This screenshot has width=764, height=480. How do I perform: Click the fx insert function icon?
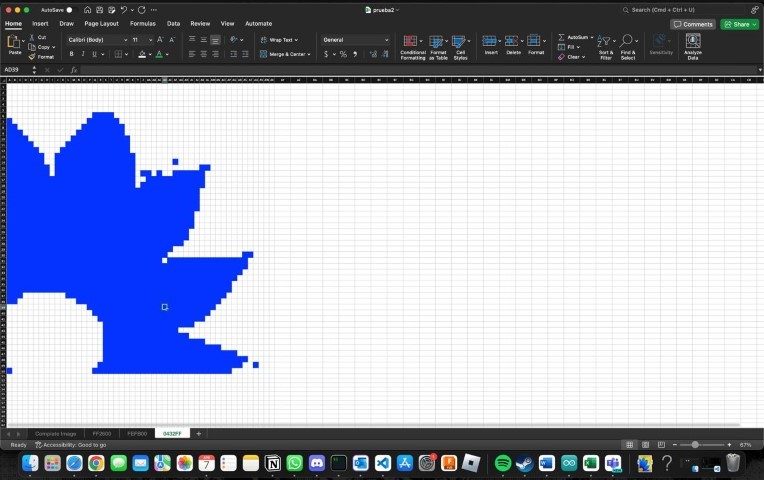click(74, 70)
